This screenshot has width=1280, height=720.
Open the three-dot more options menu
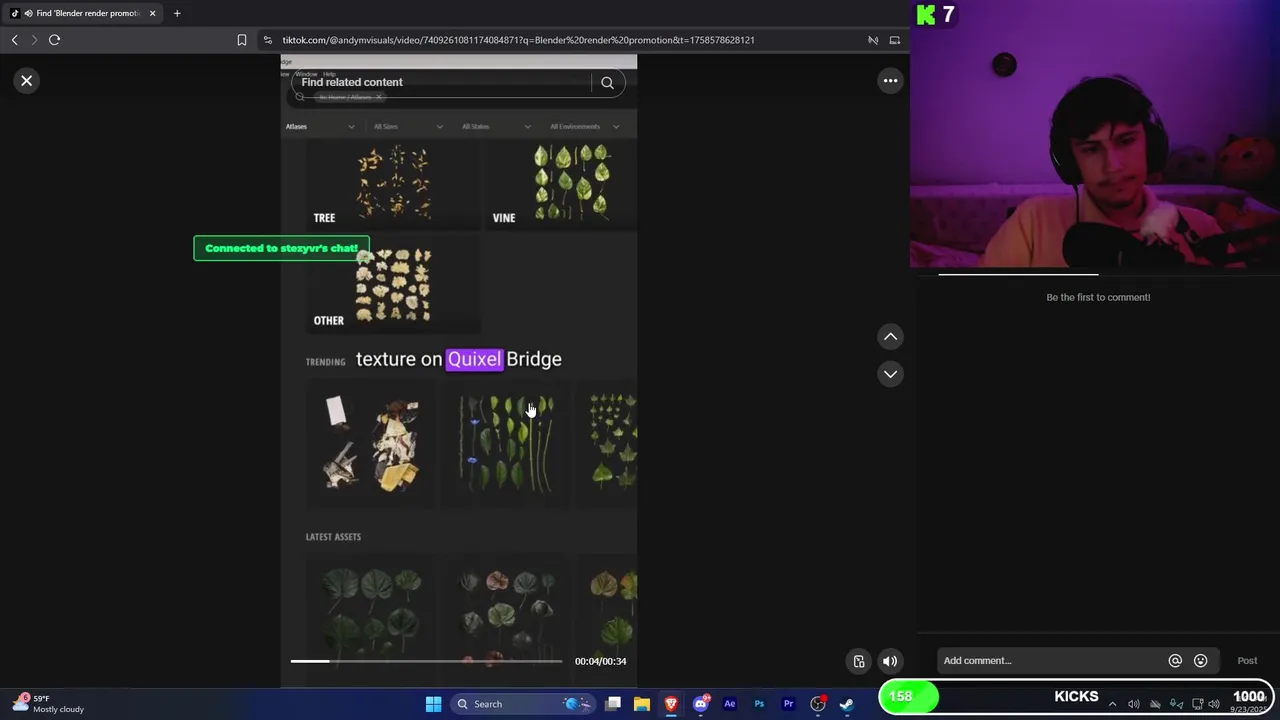coord(890,80)
